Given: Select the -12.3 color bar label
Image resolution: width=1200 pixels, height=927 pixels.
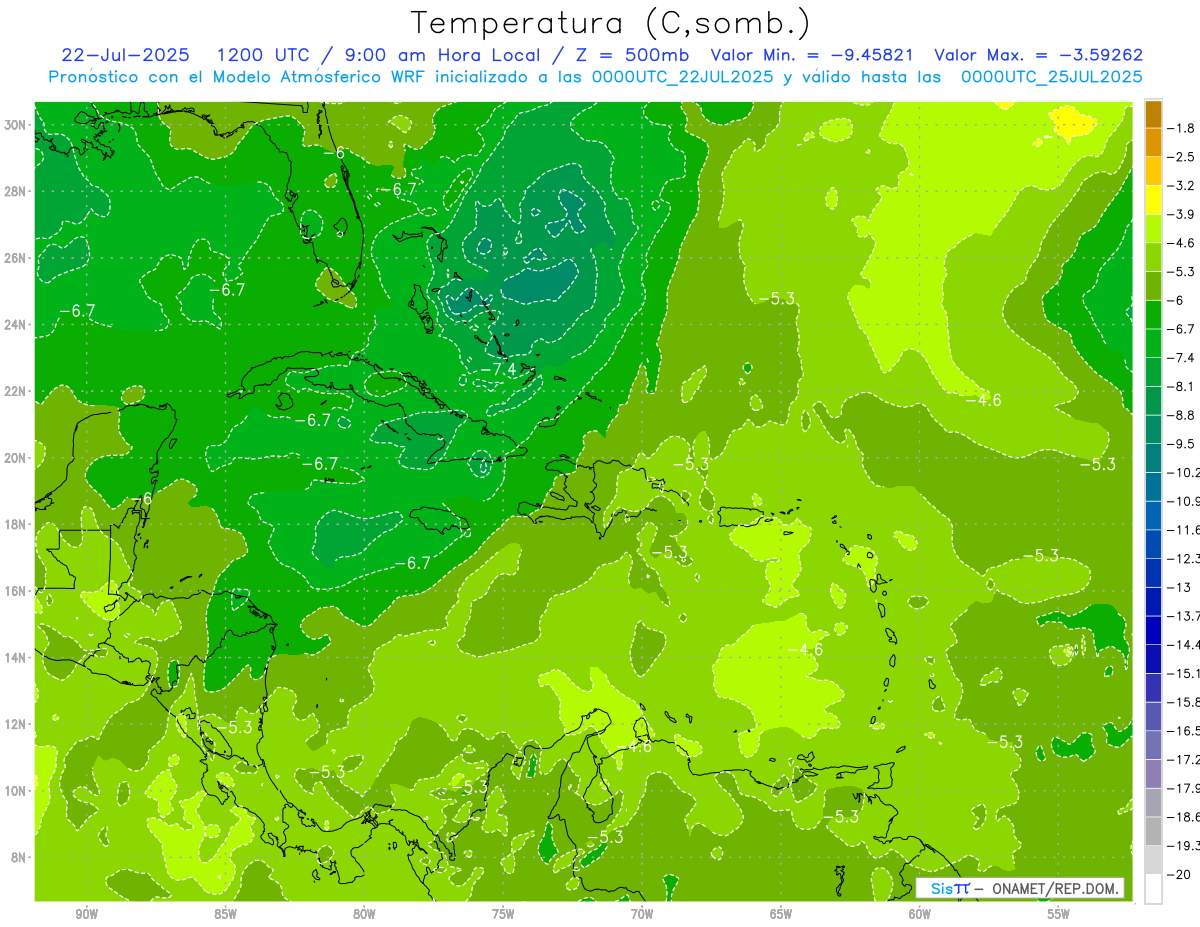Looking at the screenshot, I should click(x=1184, y=558).
